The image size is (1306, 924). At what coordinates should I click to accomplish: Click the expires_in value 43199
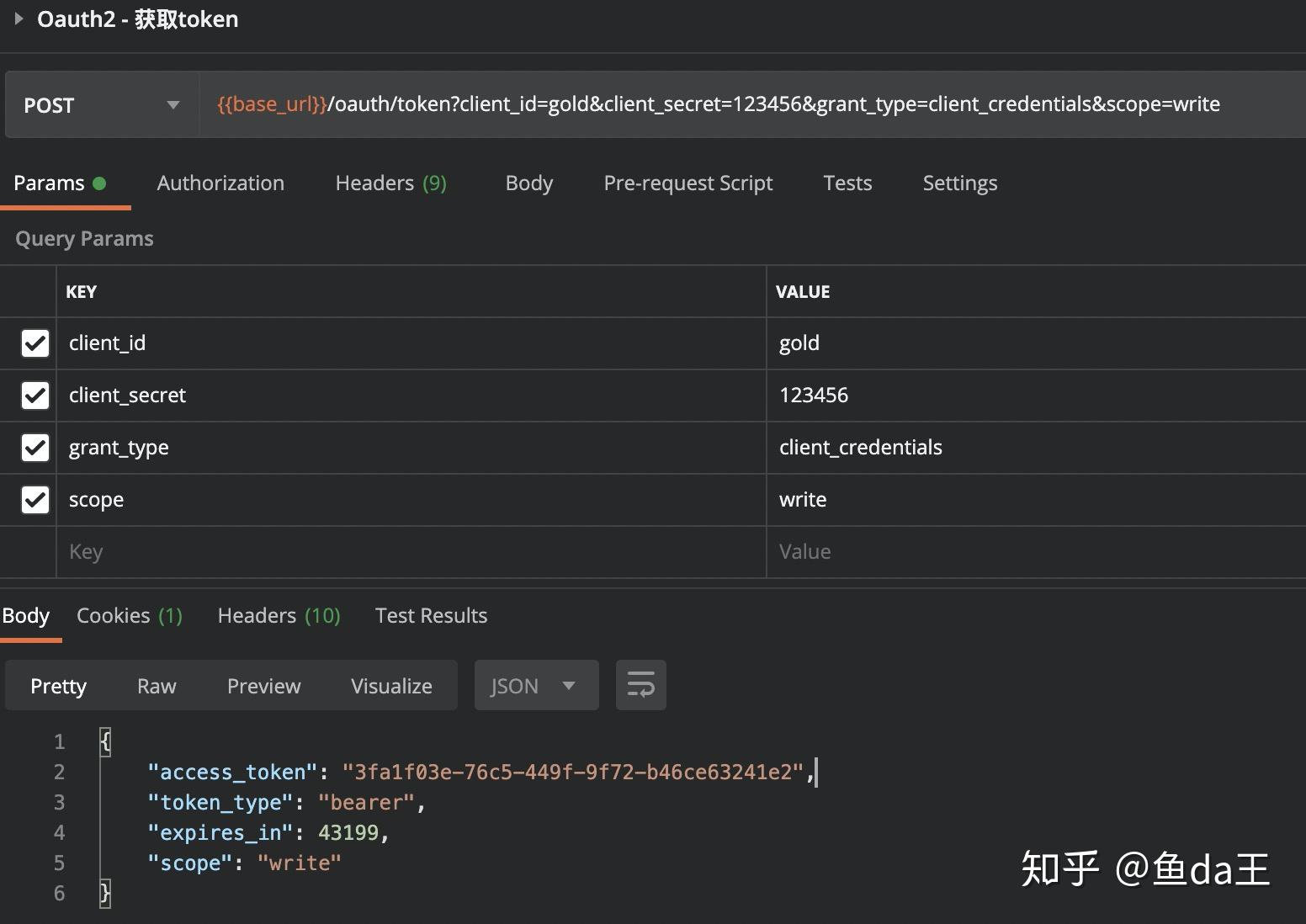(x=348, y=833)
